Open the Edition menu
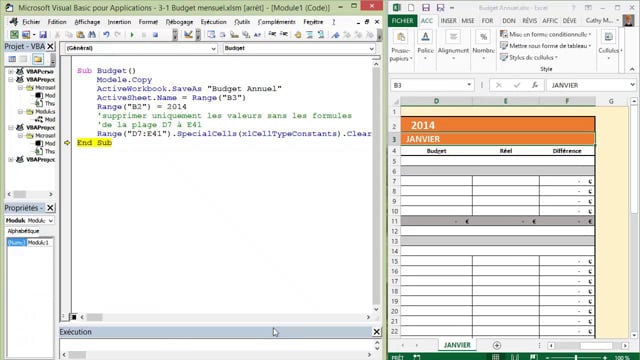Image resolution: width=640 pixels, height=360 pixels. (57, 22)
